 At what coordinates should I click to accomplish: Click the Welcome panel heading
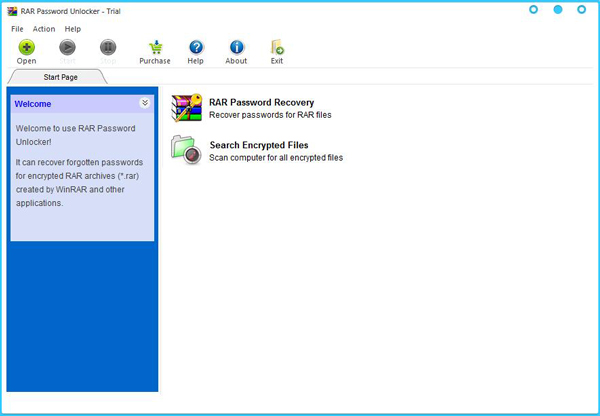pos(33,104)
